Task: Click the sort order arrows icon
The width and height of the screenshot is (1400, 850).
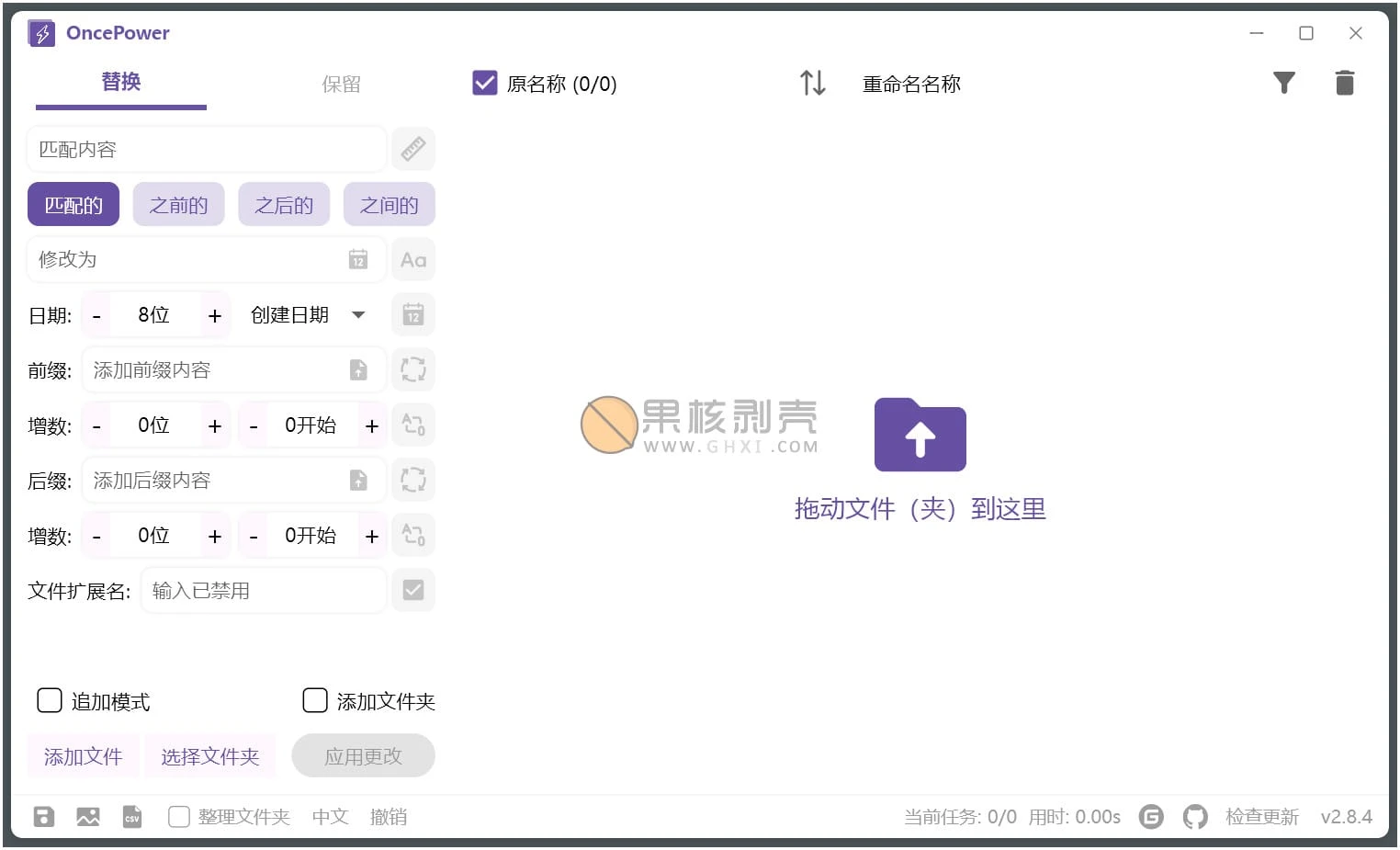Action: coord(812,83)
